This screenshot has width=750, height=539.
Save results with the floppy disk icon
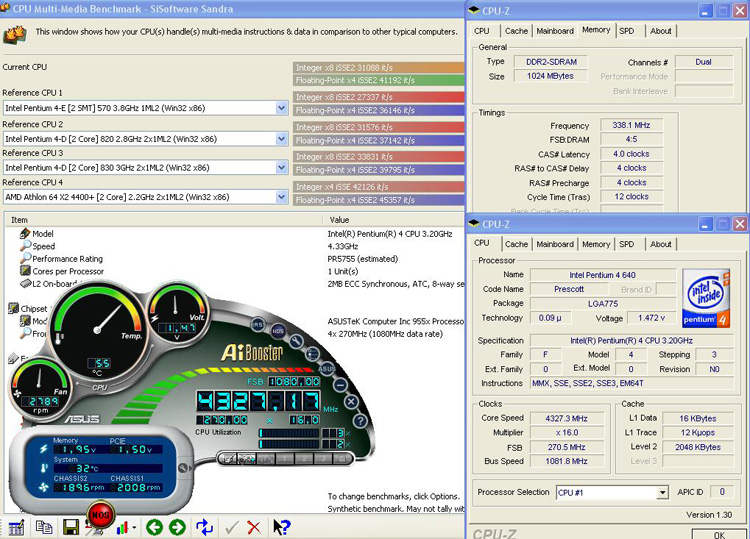pos(71,528)
